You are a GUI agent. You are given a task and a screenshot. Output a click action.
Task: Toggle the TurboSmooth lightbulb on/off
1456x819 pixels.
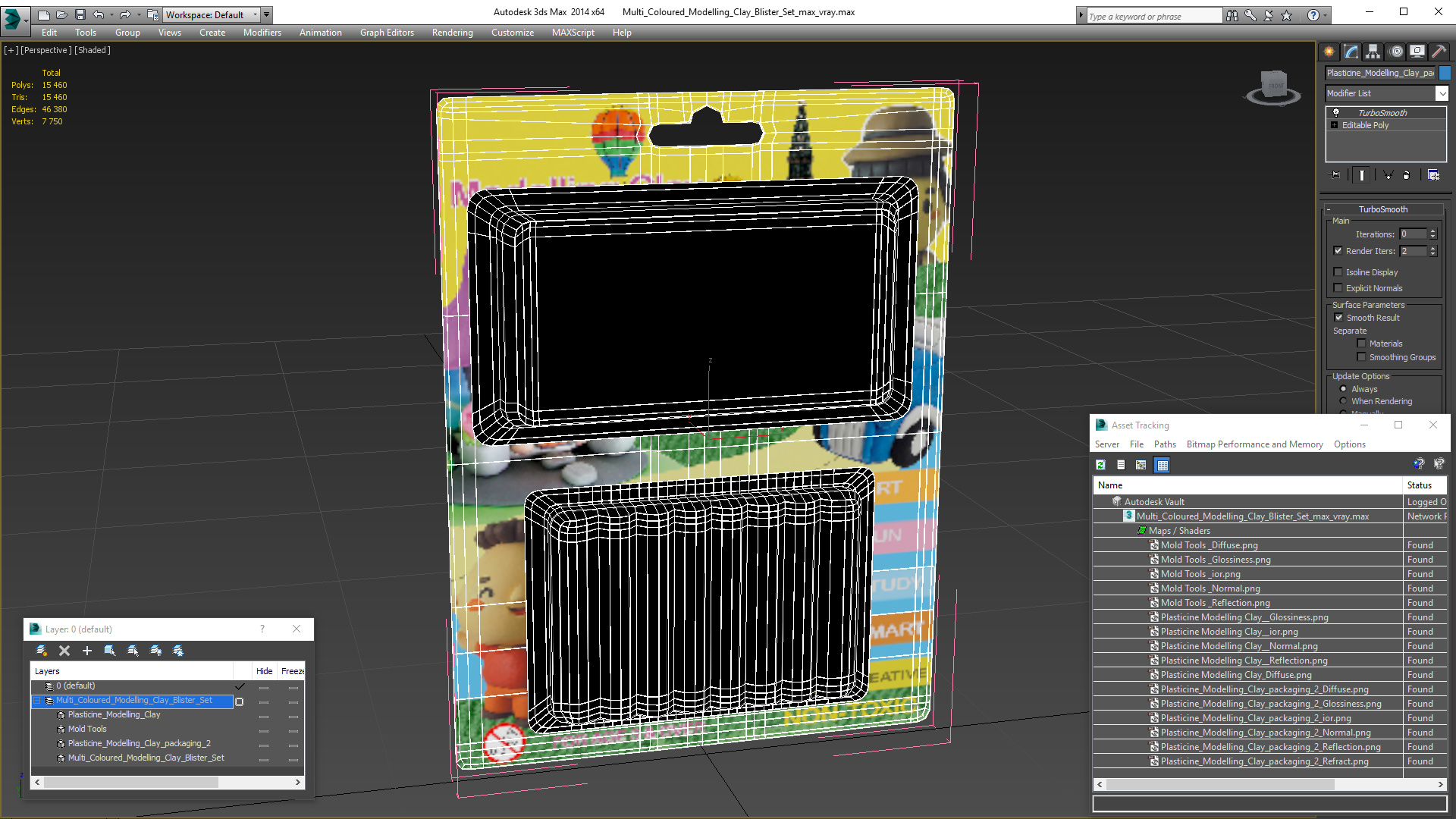pos(1336,112)
